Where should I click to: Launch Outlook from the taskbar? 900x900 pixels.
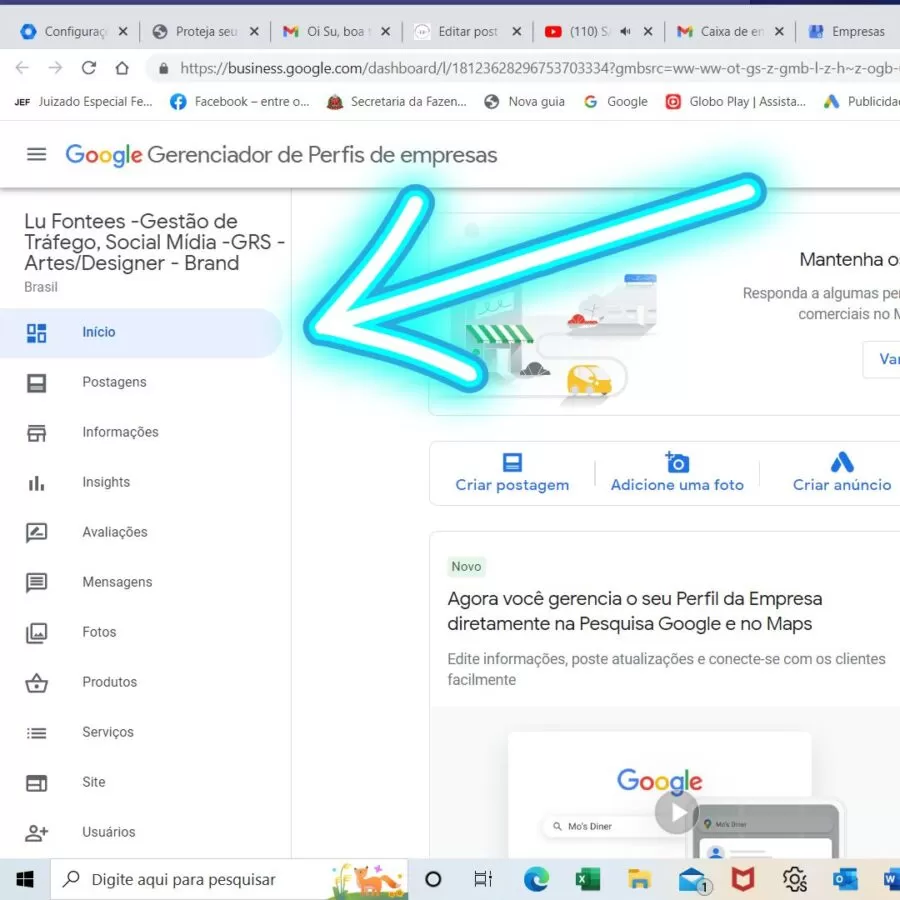click(845, 879)
